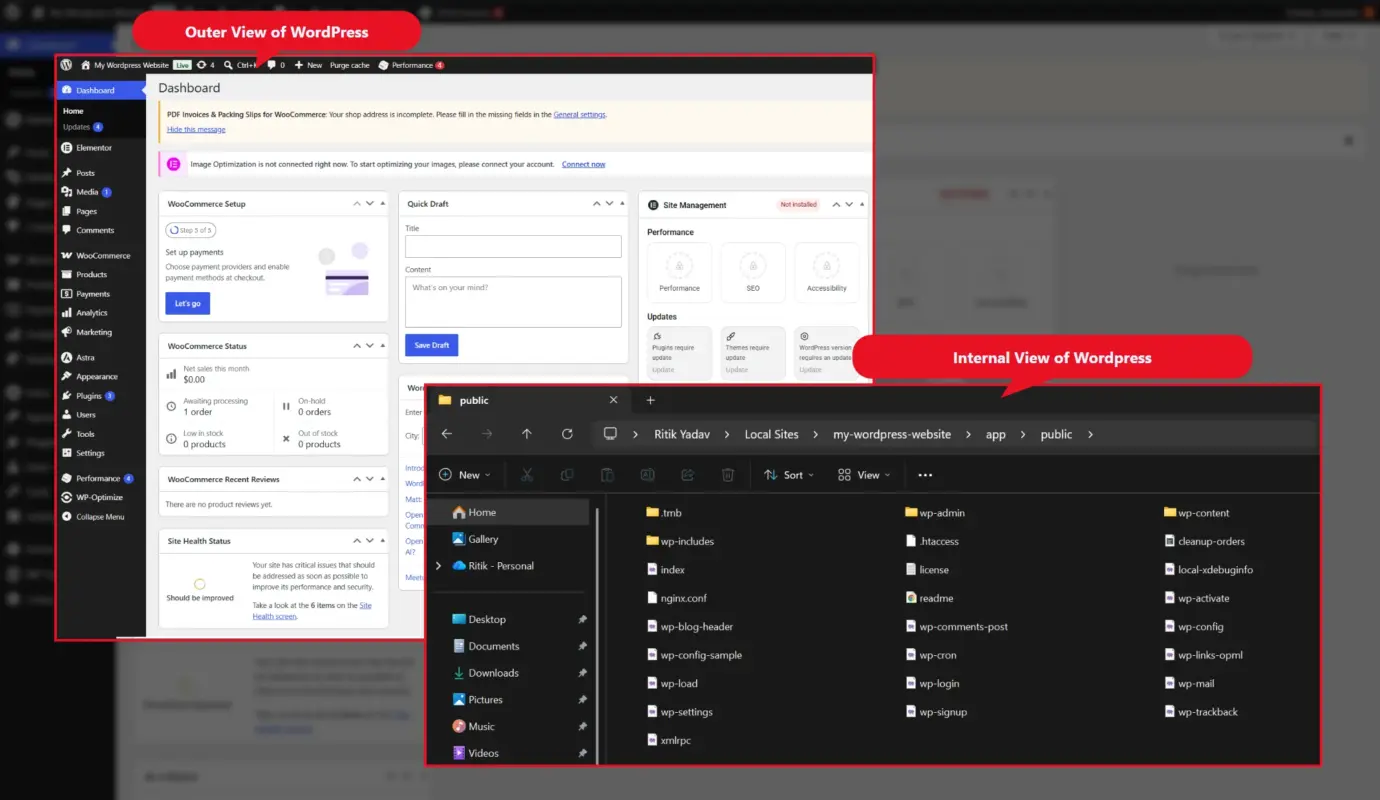Go back using File Explorer's back arrow
The image size is (1380, 800).
click(x=447, y=434)
